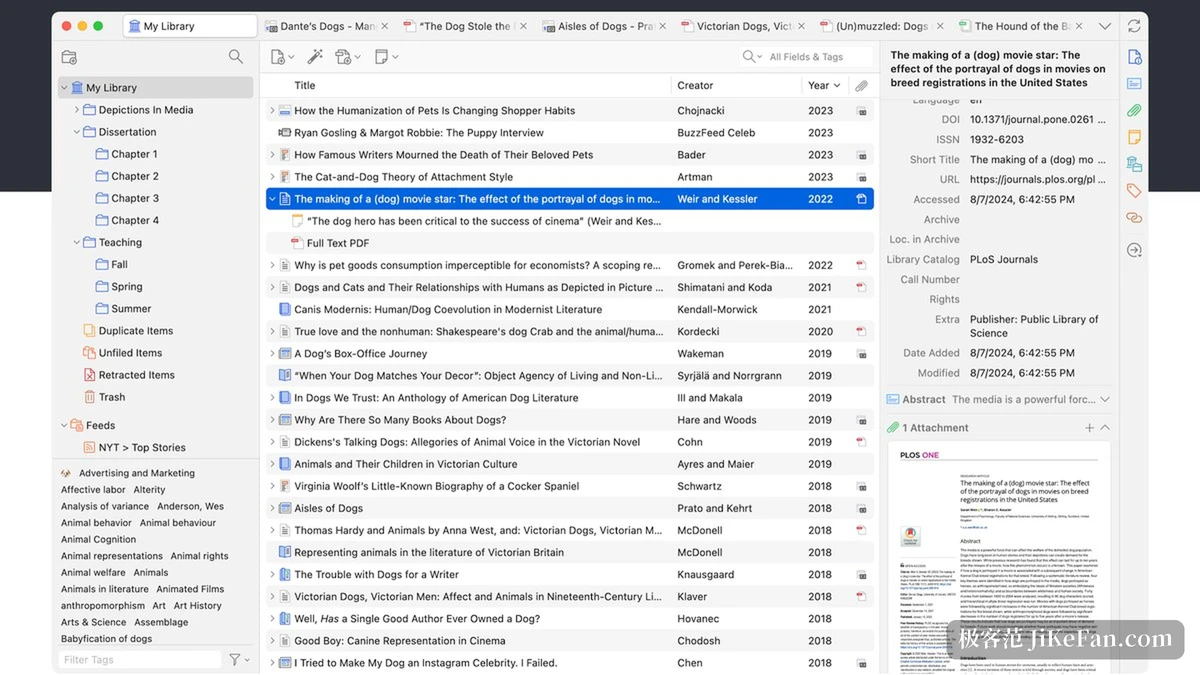Sync library with the sync icon
This screenshot has height=675, width=1200.
[1134, 26]
